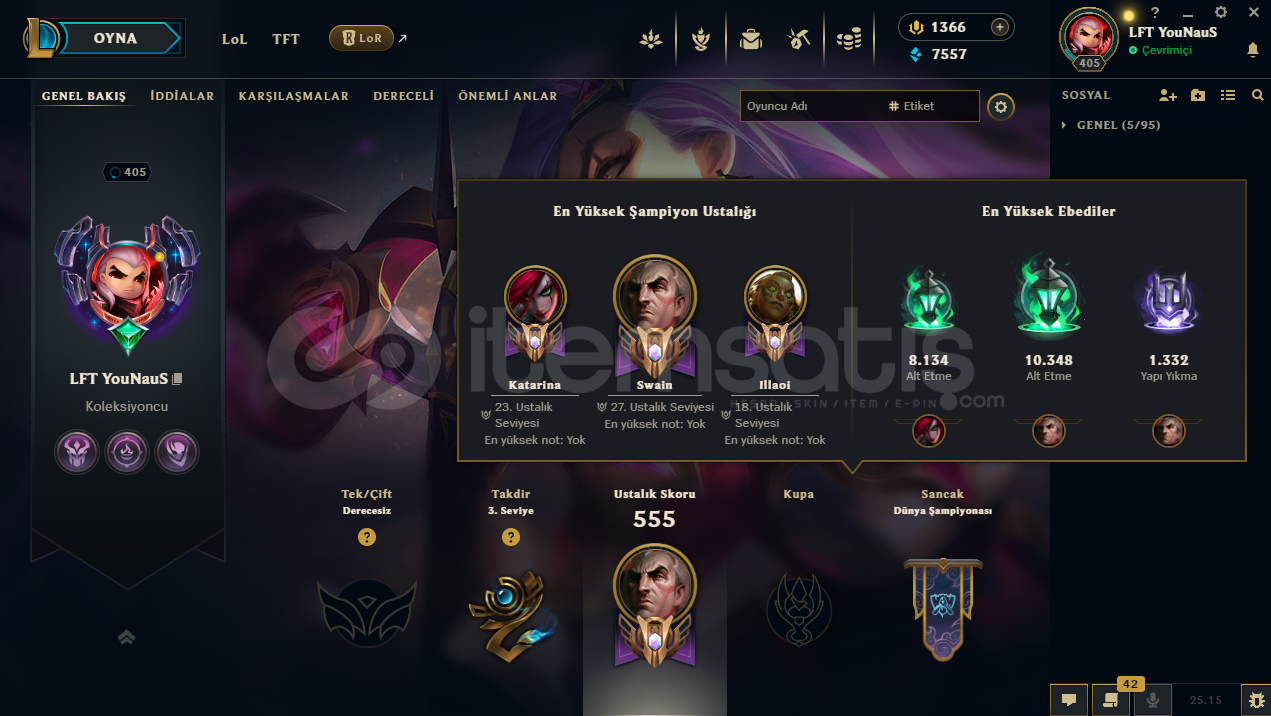Open the DERECELİ tab
The image size is (1271, 716).
pos(403,96)
